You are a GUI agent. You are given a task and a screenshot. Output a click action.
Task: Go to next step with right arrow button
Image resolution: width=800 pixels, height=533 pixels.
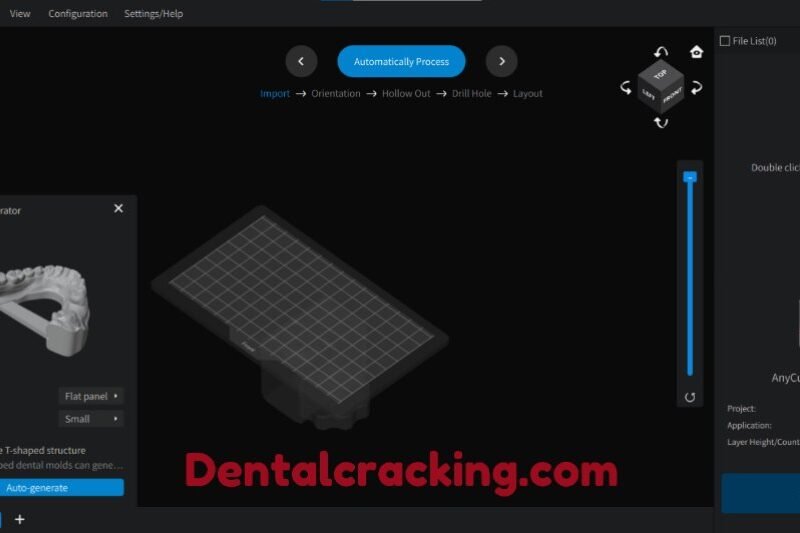[x=502, y=61]
